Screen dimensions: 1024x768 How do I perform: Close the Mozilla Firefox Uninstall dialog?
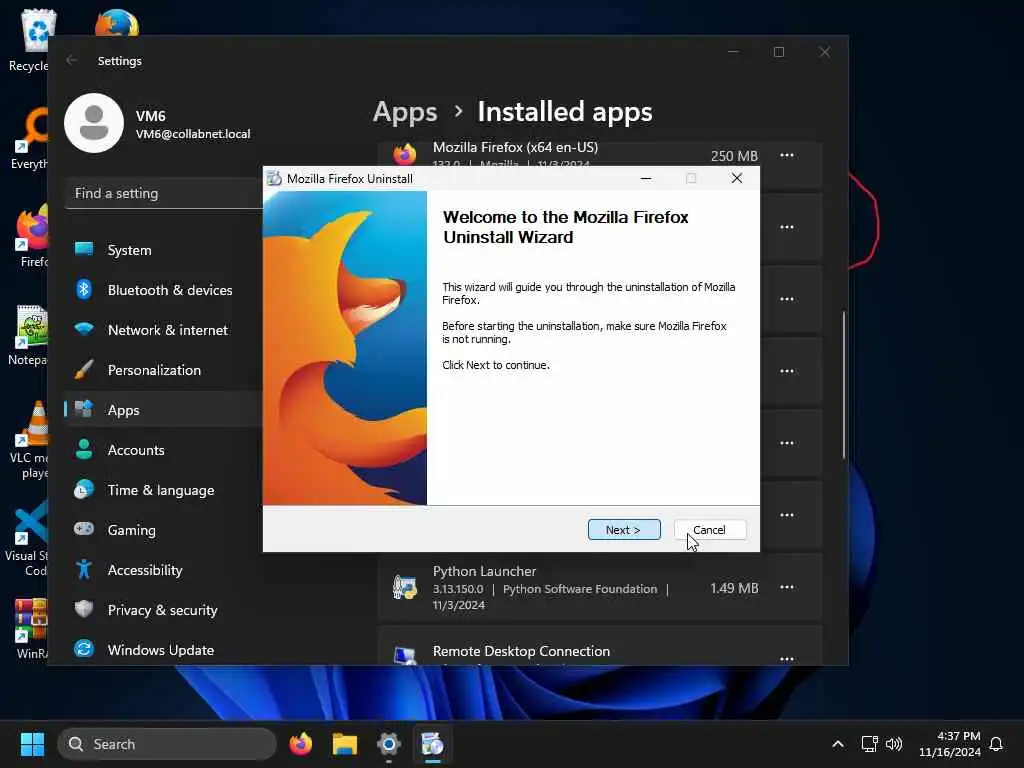click(x=737, y=178)
